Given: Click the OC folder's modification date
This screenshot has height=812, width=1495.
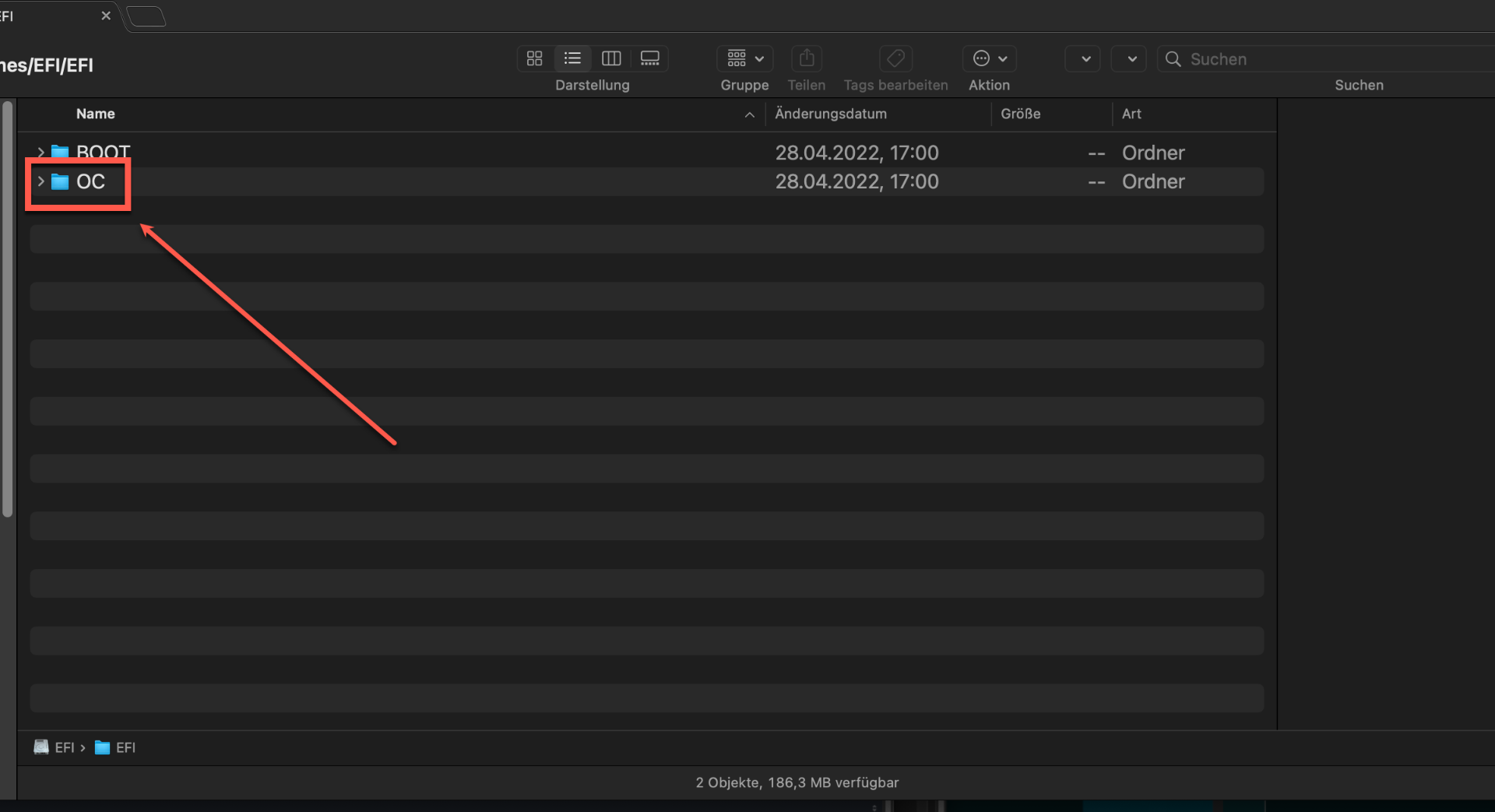Looking at the screenshot, I should (857, 181).
